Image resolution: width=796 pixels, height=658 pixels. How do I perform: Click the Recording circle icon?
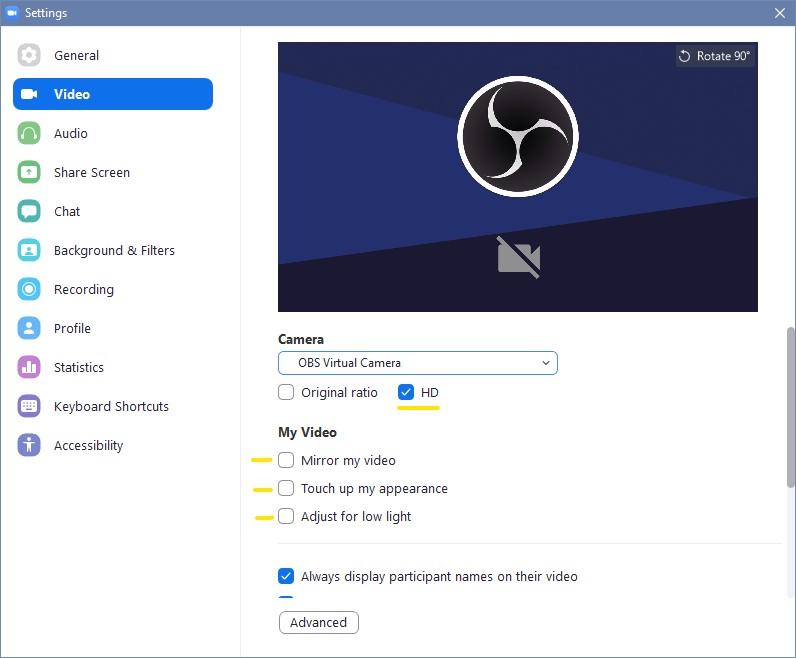(x=29, y=289)
